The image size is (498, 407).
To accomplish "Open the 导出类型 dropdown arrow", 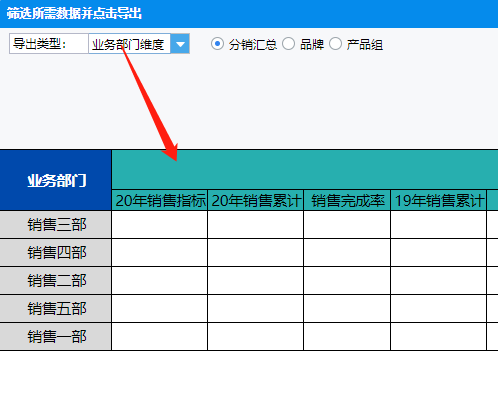I will [x=180, y=44].
